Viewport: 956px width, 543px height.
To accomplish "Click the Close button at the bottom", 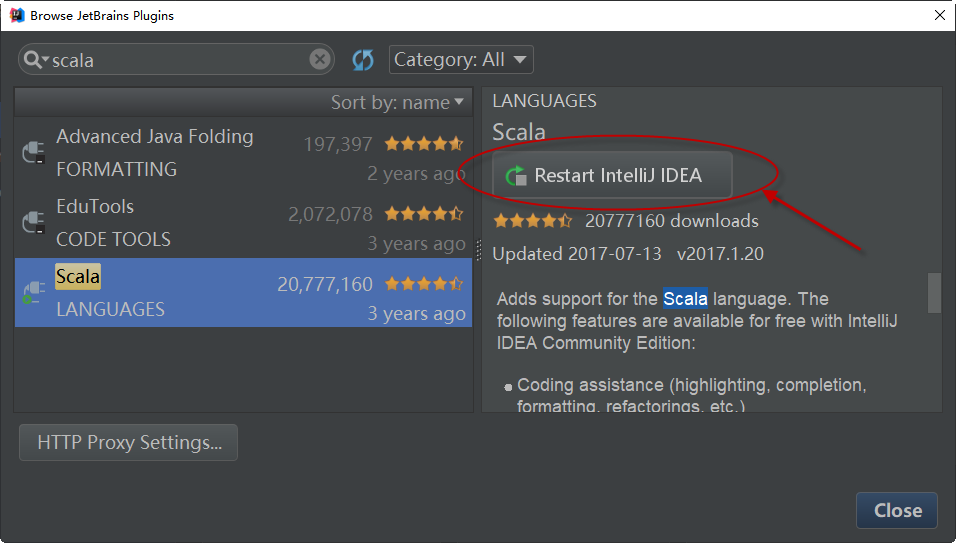I will coord(896,510).
